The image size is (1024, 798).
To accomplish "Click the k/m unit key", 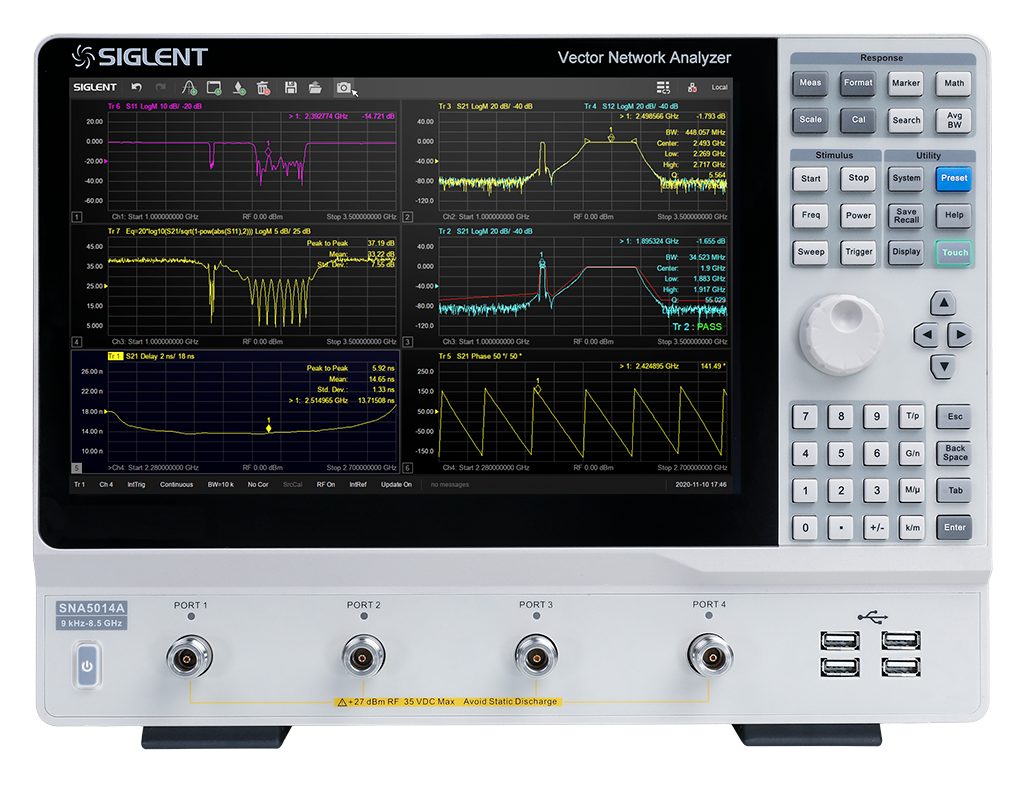I will [912, 527].
